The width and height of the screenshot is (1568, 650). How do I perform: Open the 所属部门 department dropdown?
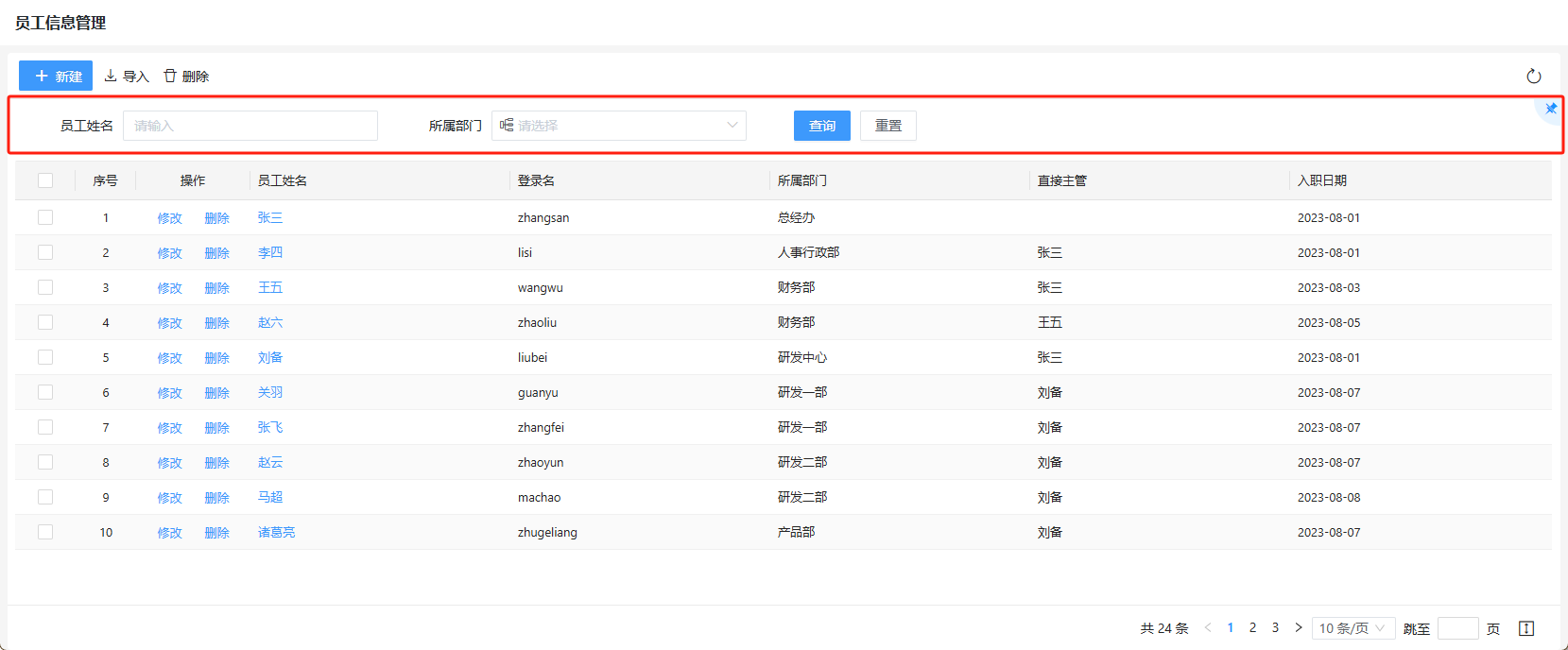(x=619, y=126)
